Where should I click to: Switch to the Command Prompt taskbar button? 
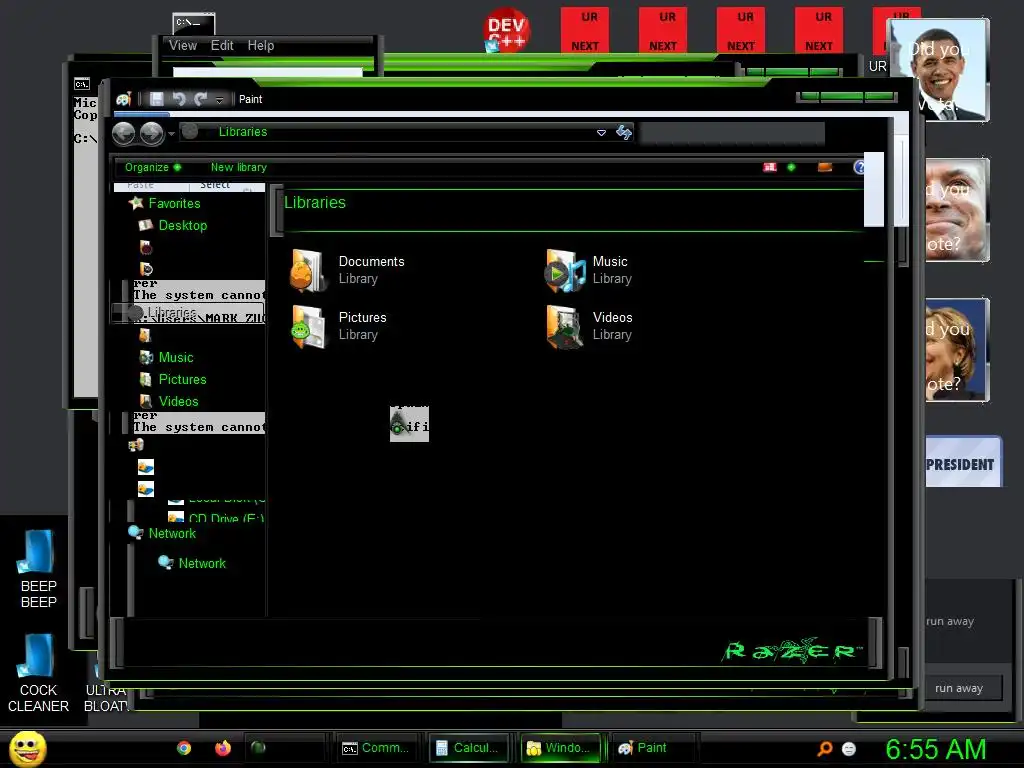379,748
